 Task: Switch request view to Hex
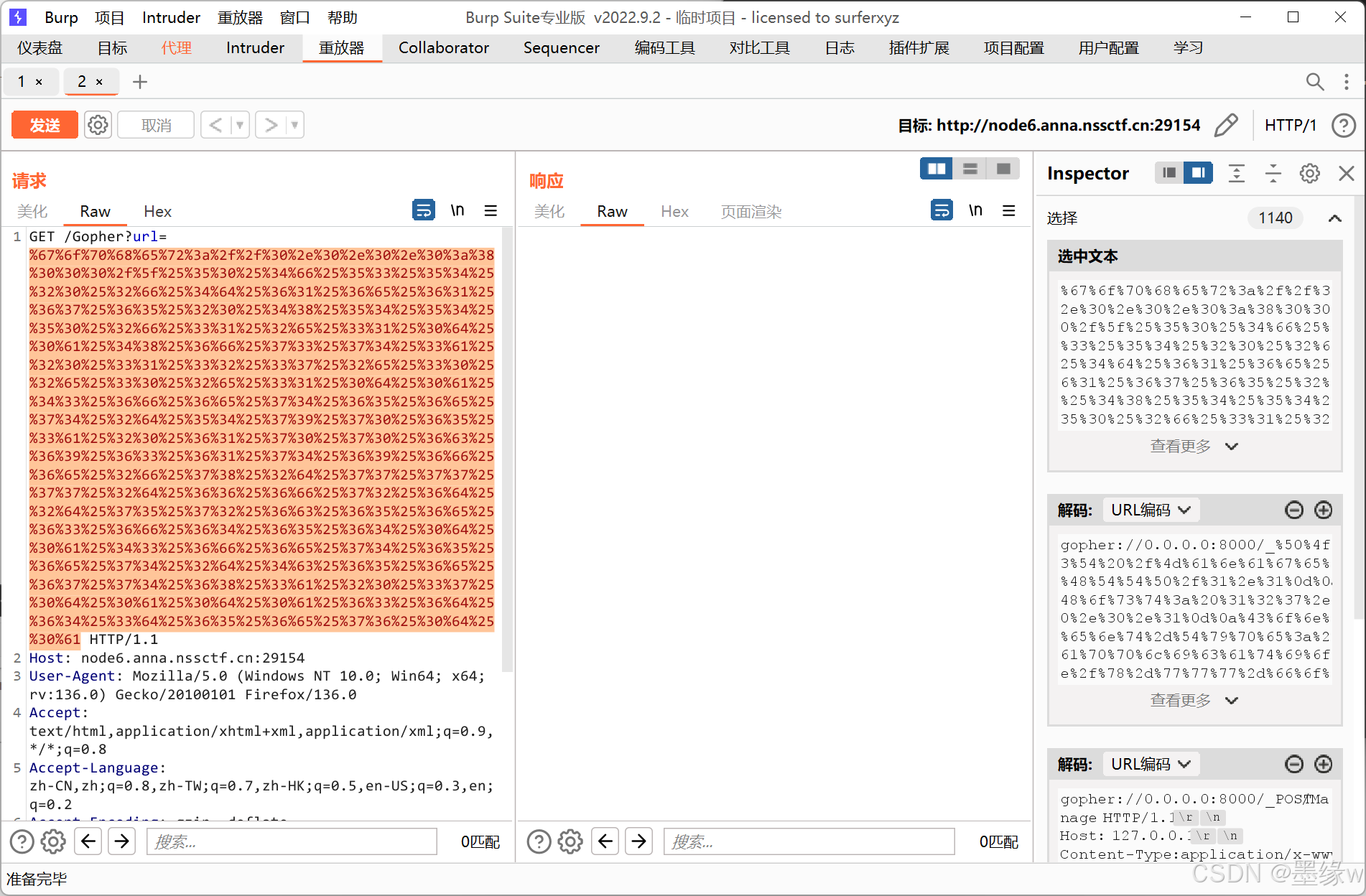(x=157, y=211)
